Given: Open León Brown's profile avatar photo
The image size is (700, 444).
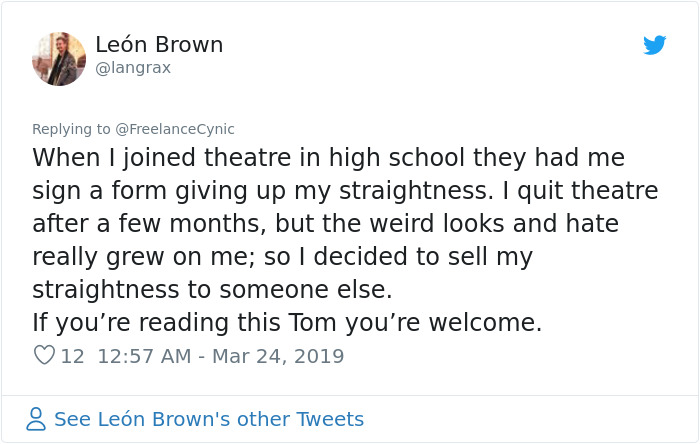Looking at the screenshot, I should click(59, 59).
